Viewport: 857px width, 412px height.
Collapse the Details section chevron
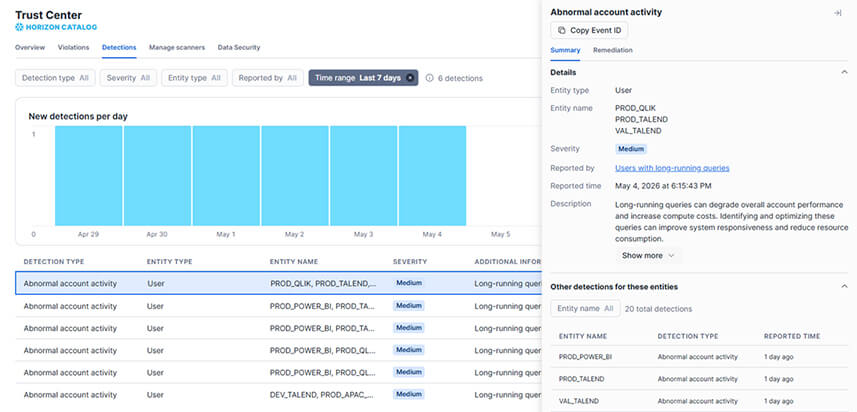pyautogui.click(x=844, y=72)
